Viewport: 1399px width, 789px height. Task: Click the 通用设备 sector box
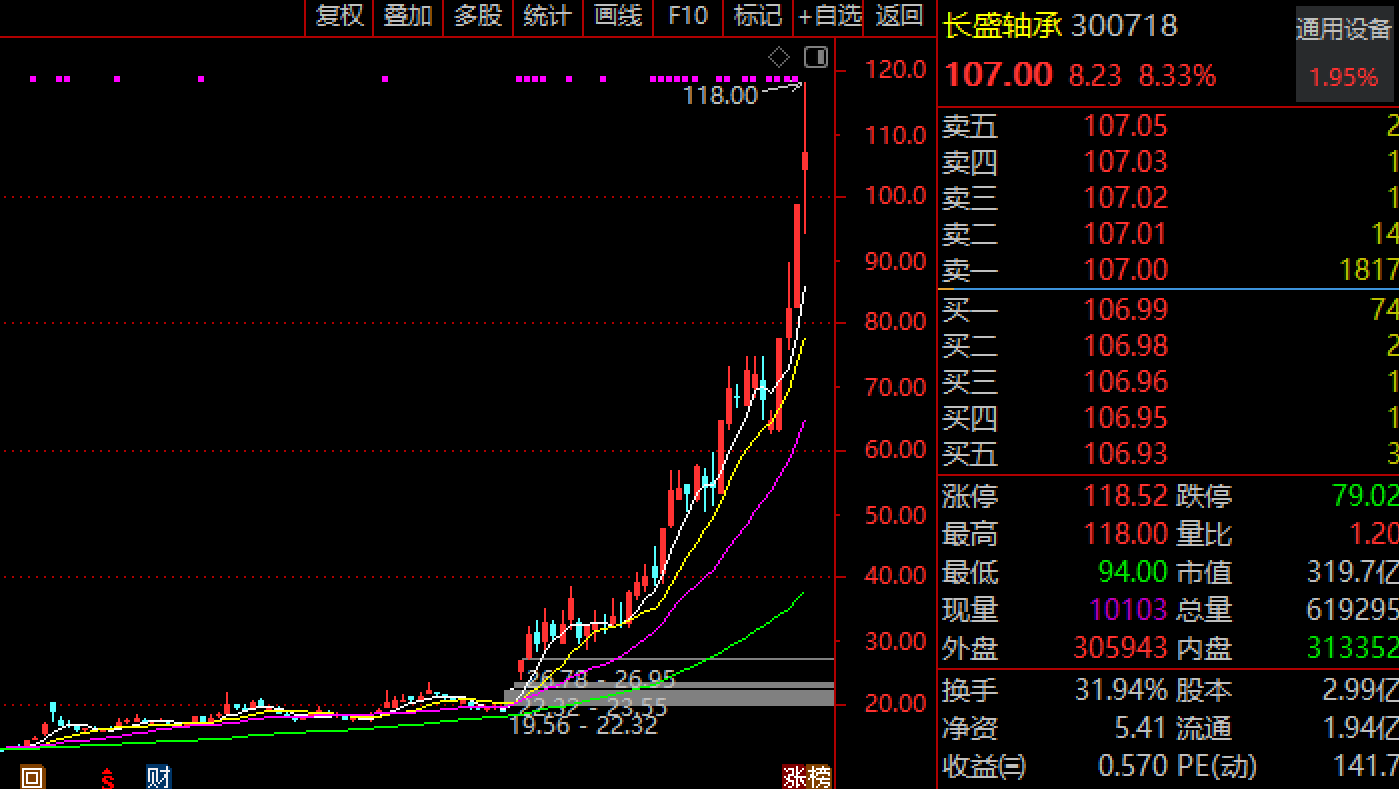(1343, 55)
